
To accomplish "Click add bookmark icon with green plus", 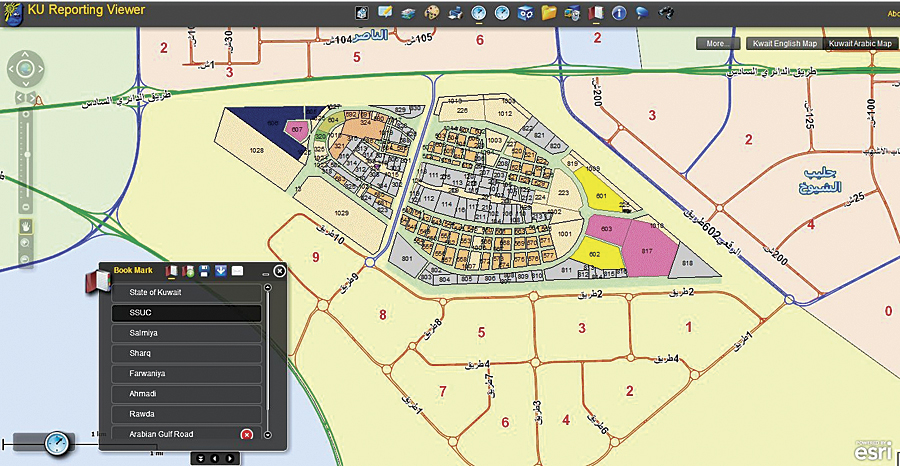I will pos(188,271).
